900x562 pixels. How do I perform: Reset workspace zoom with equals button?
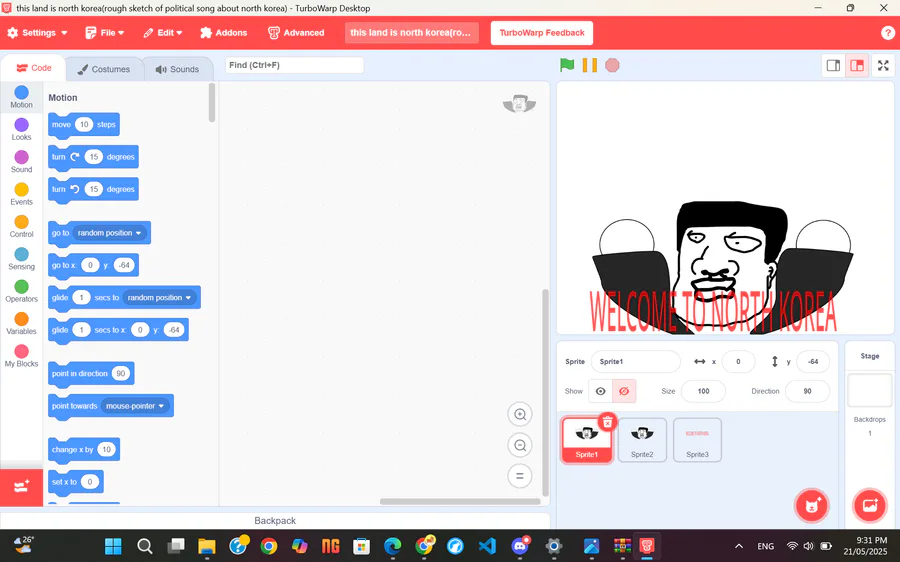click(520, 476)
